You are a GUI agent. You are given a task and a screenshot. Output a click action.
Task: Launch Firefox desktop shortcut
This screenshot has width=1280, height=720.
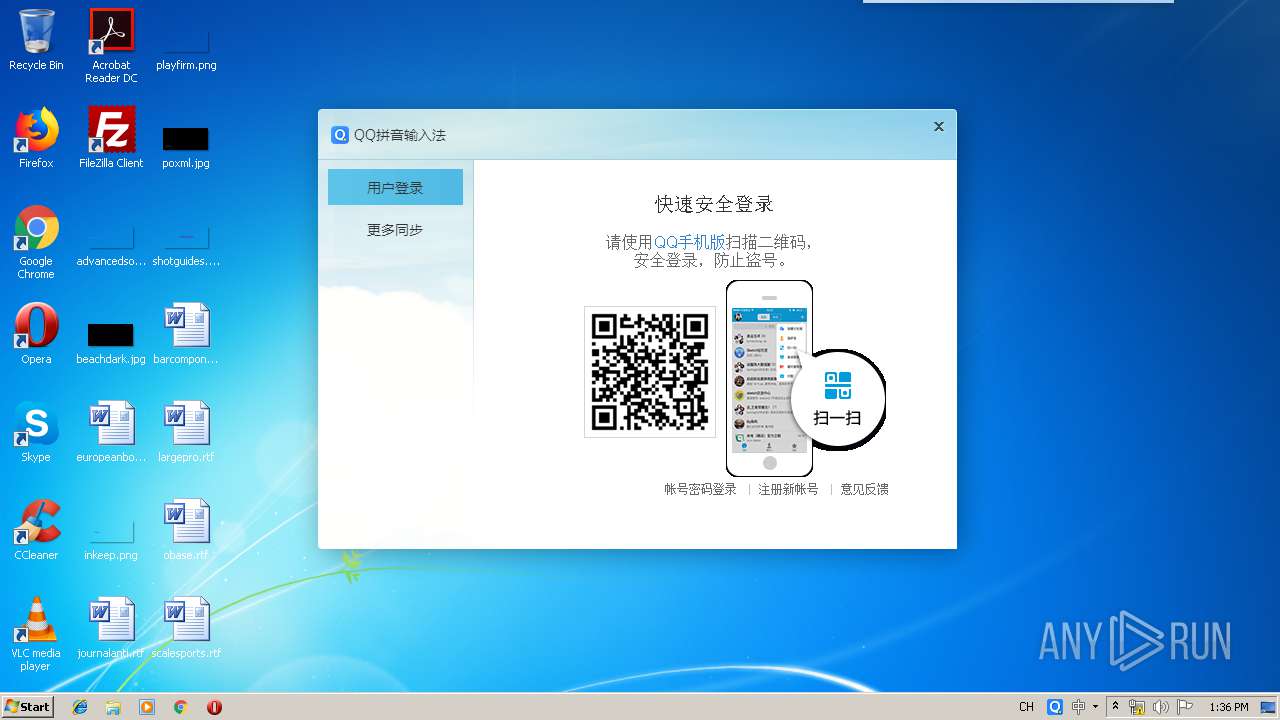point(36,138)
